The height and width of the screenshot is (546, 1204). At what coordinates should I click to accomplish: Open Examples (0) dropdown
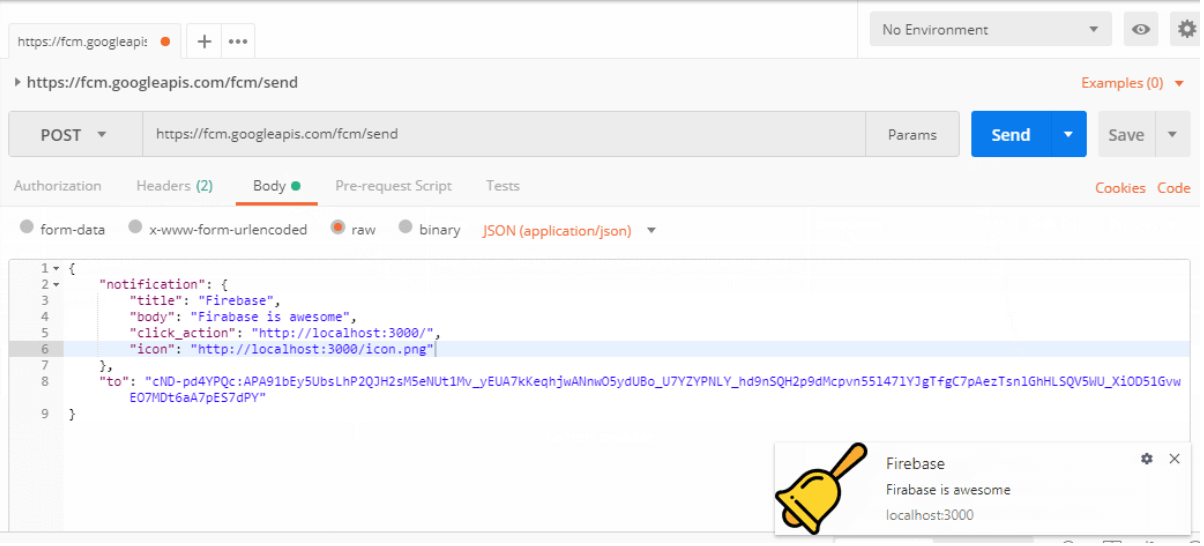[x=1132, y=83]
